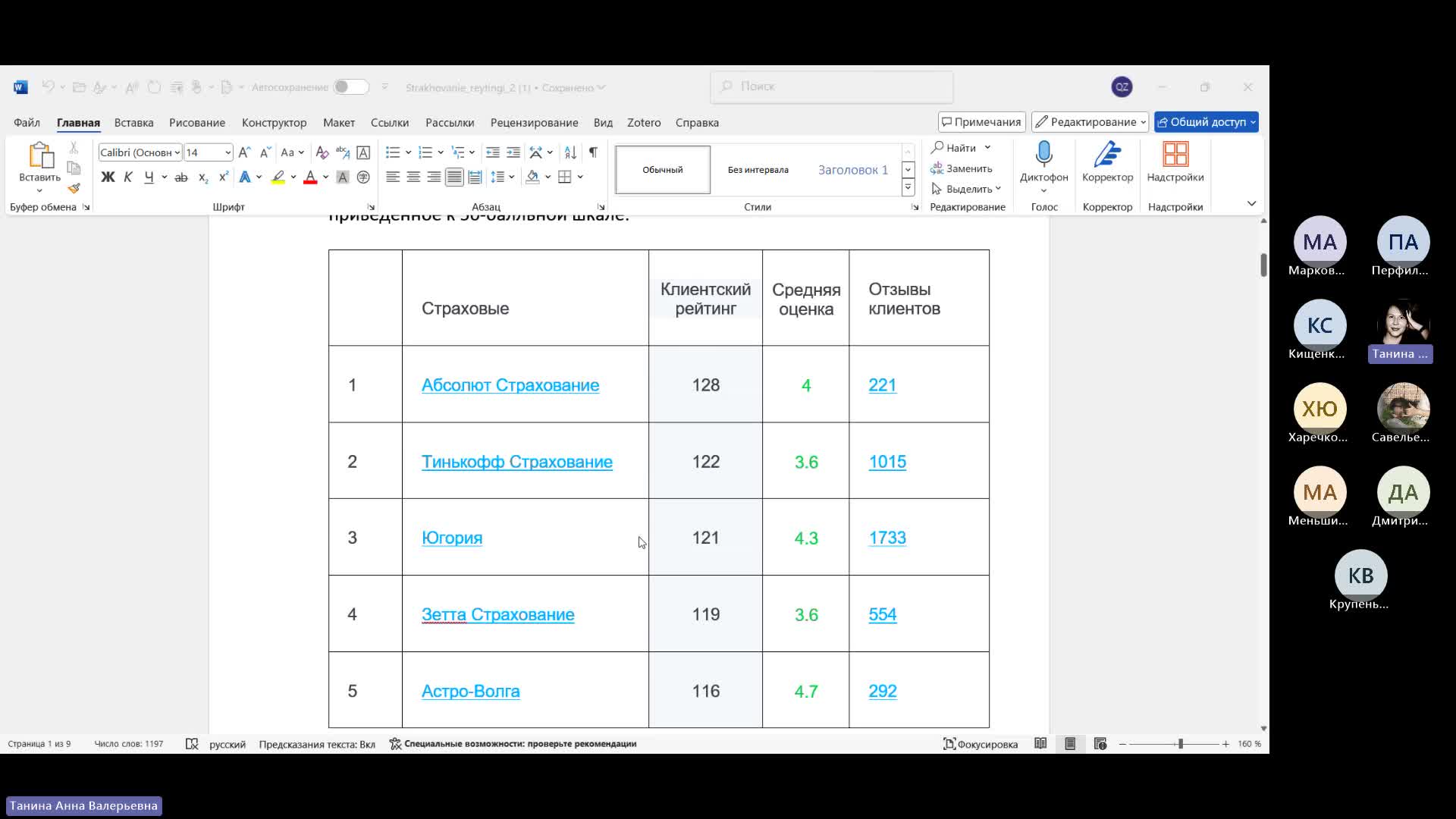This screenshot has width=1456, height=819.
Task: Open Add-ins (Надстройки)
Action: (x=1175, y=162)
